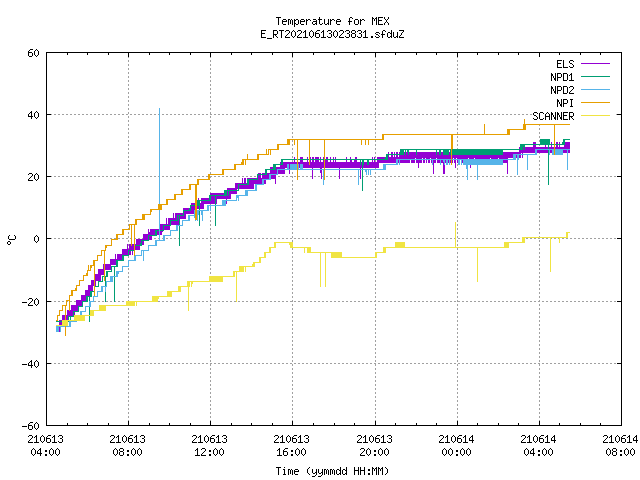The width and height of the screenshot is (640, 480).
Task: Click the green NPD1 legend line sample
Action: click(595, 77)
